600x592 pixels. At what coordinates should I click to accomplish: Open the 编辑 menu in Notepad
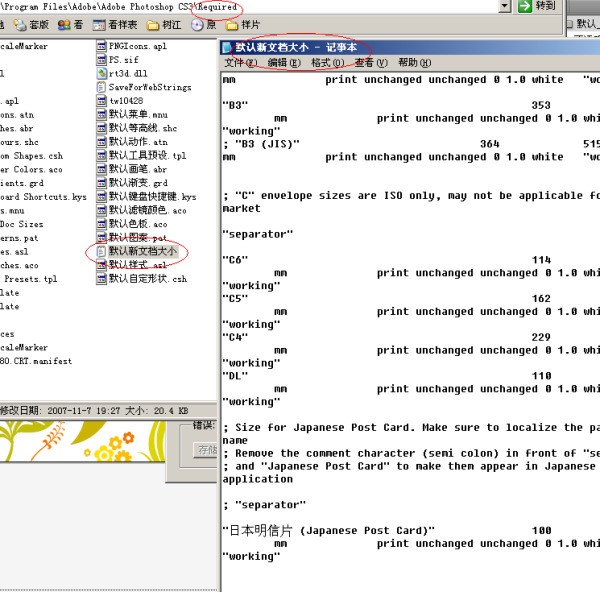[x=284, y=62]
